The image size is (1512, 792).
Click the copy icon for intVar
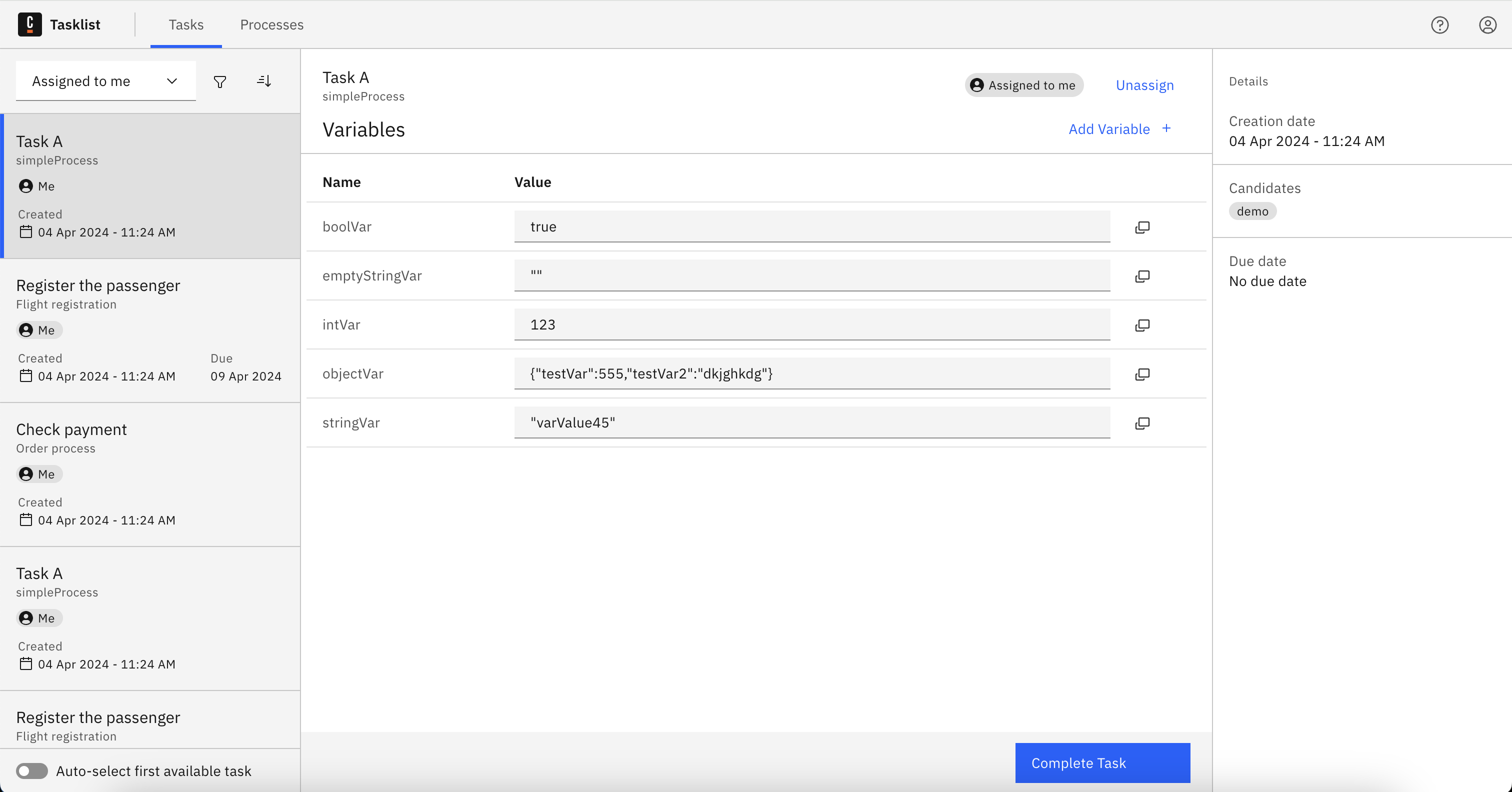pyautogui.click(x=1142, y=324)
